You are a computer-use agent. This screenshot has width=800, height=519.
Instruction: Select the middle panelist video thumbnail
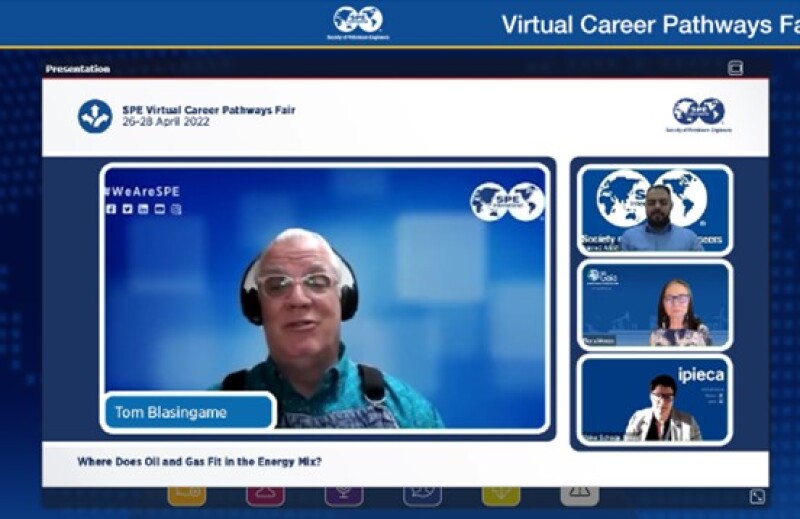[655, 305]
